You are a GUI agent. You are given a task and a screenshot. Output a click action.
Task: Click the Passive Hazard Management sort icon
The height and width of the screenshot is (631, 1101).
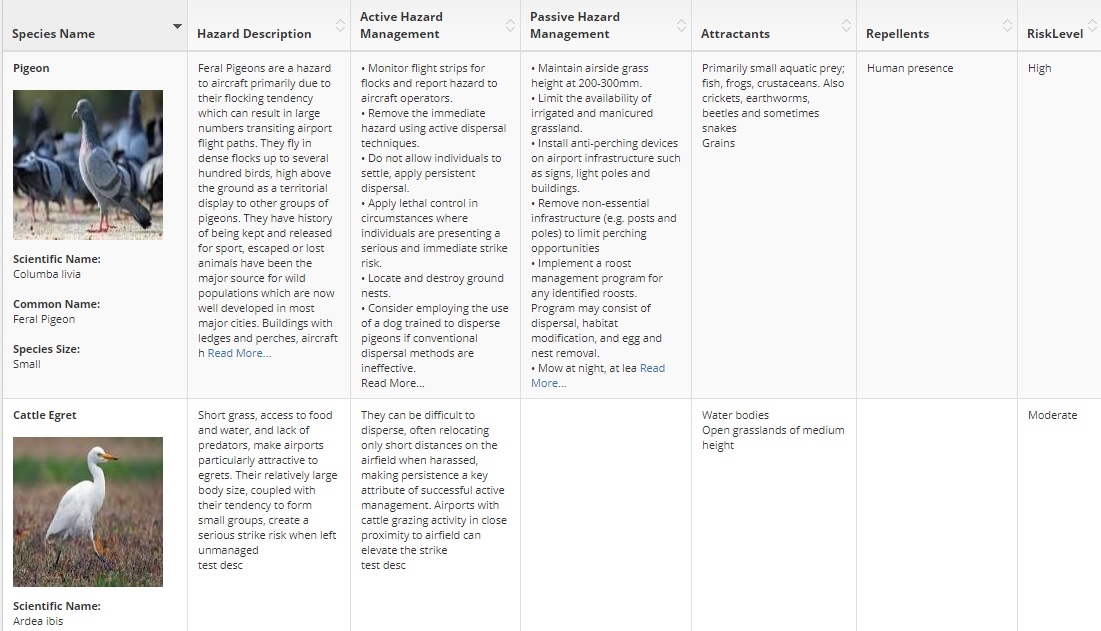(x=681, y=26)
